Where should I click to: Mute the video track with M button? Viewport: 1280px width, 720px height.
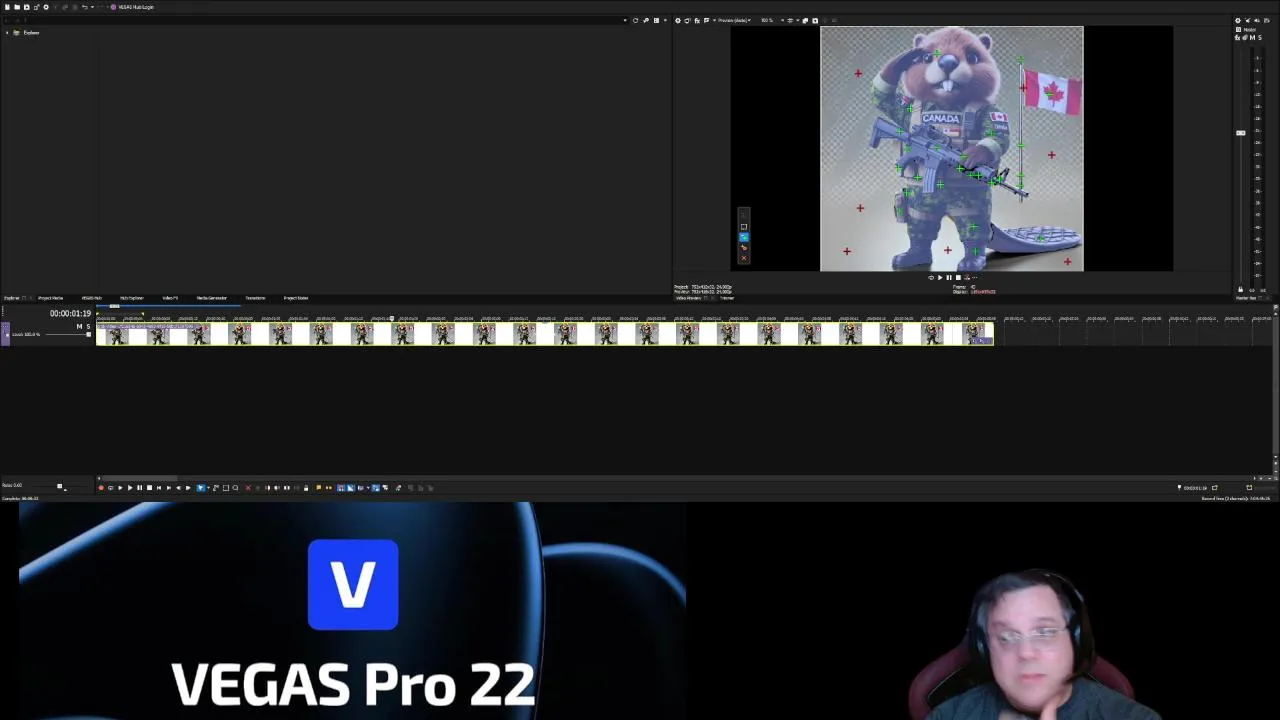[79, 326]
